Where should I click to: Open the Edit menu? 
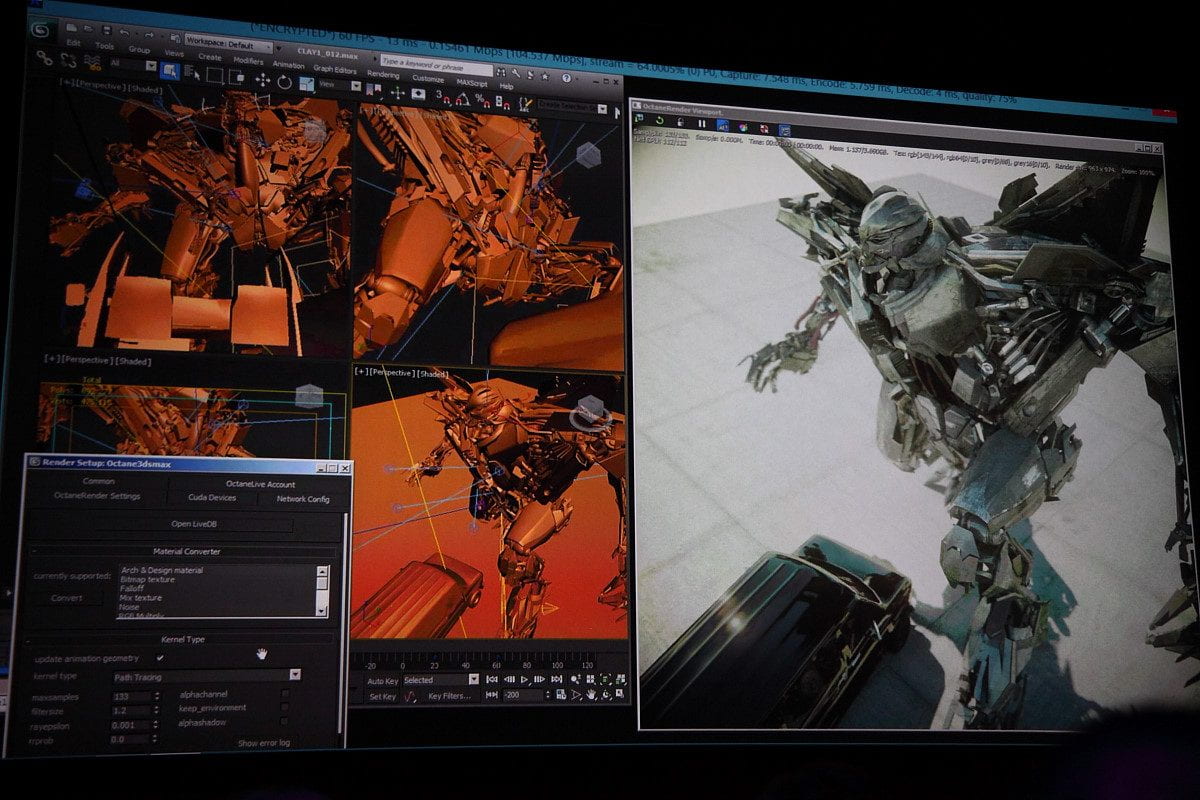[x=74, y=43]
